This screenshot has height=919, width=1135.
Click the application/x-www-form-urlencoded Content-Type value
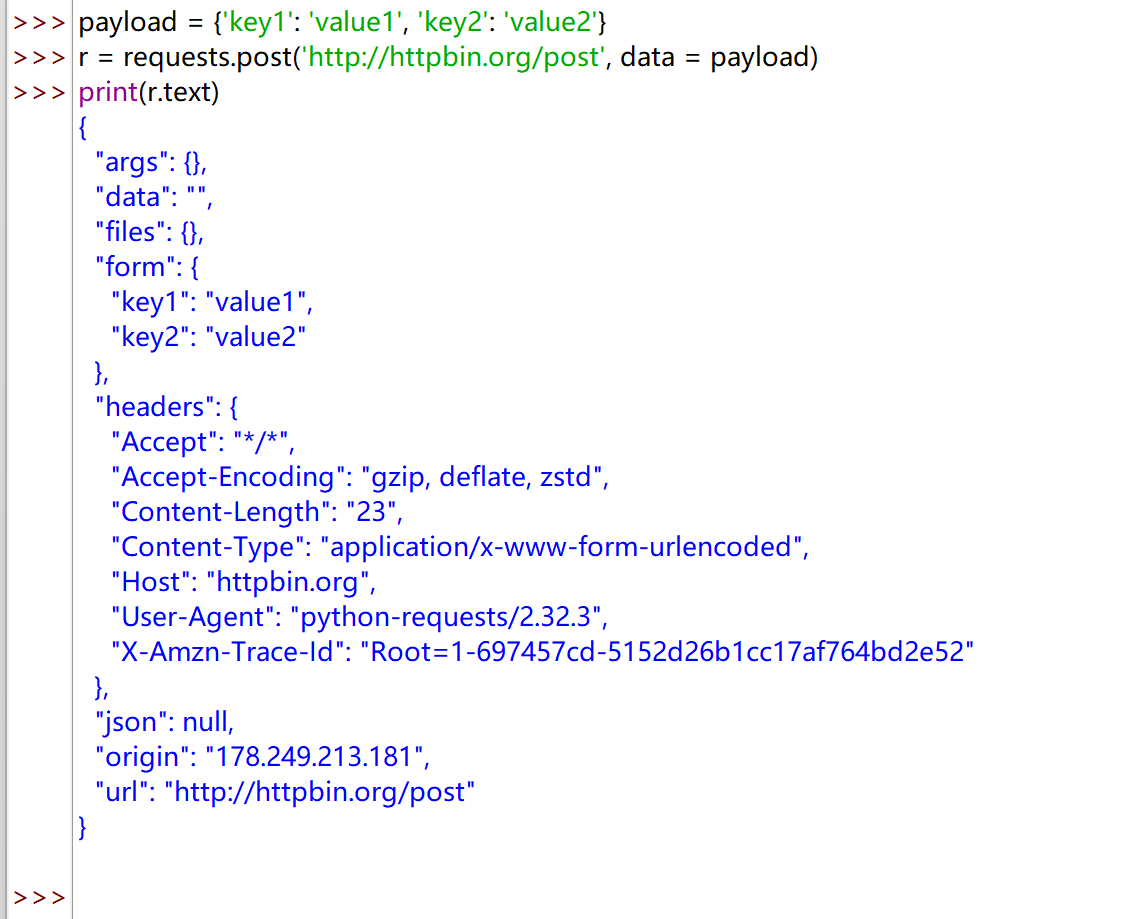[x=567, y=548]
